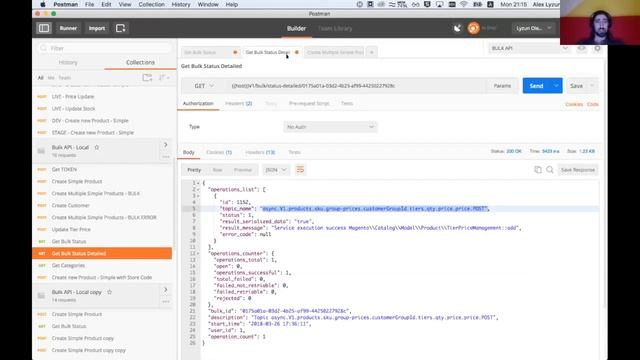Toggle the wrap lines icon in response toolbar
This screenshot has height=360, width=640.
[300, 170]
